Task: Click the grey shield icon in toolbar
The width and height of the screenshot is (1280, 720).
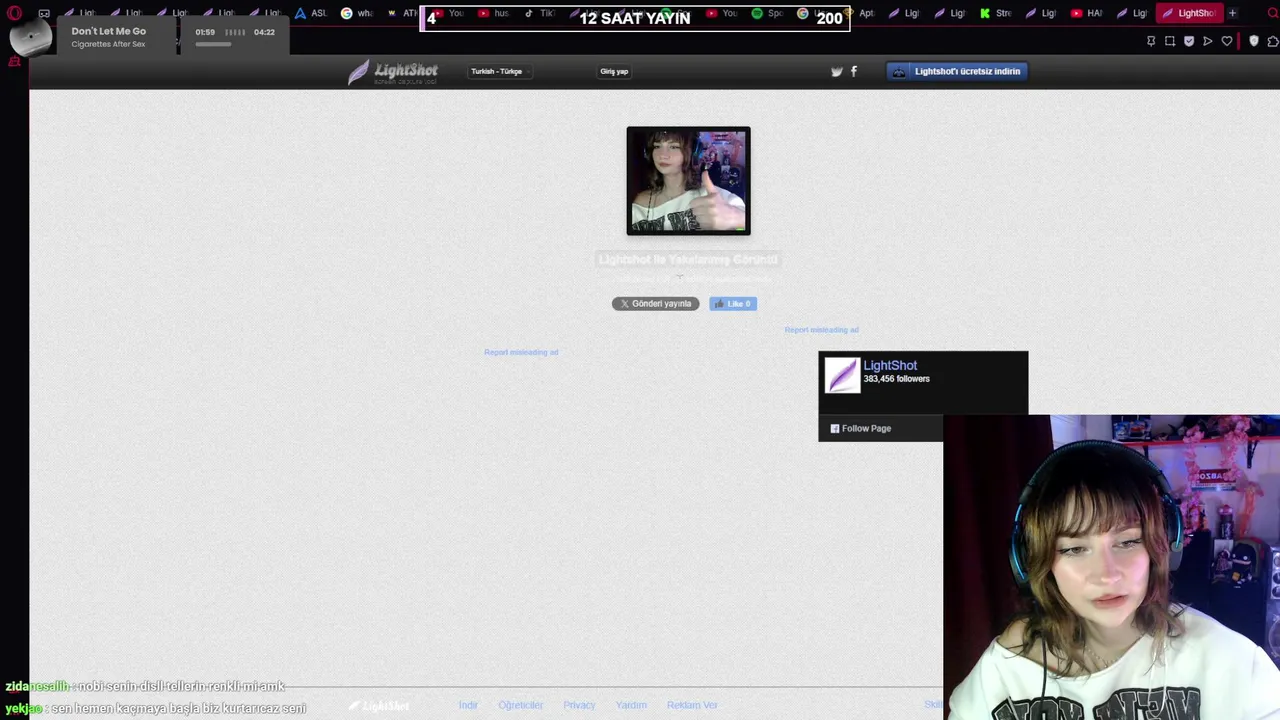Action: click(x=1254, y=41)
